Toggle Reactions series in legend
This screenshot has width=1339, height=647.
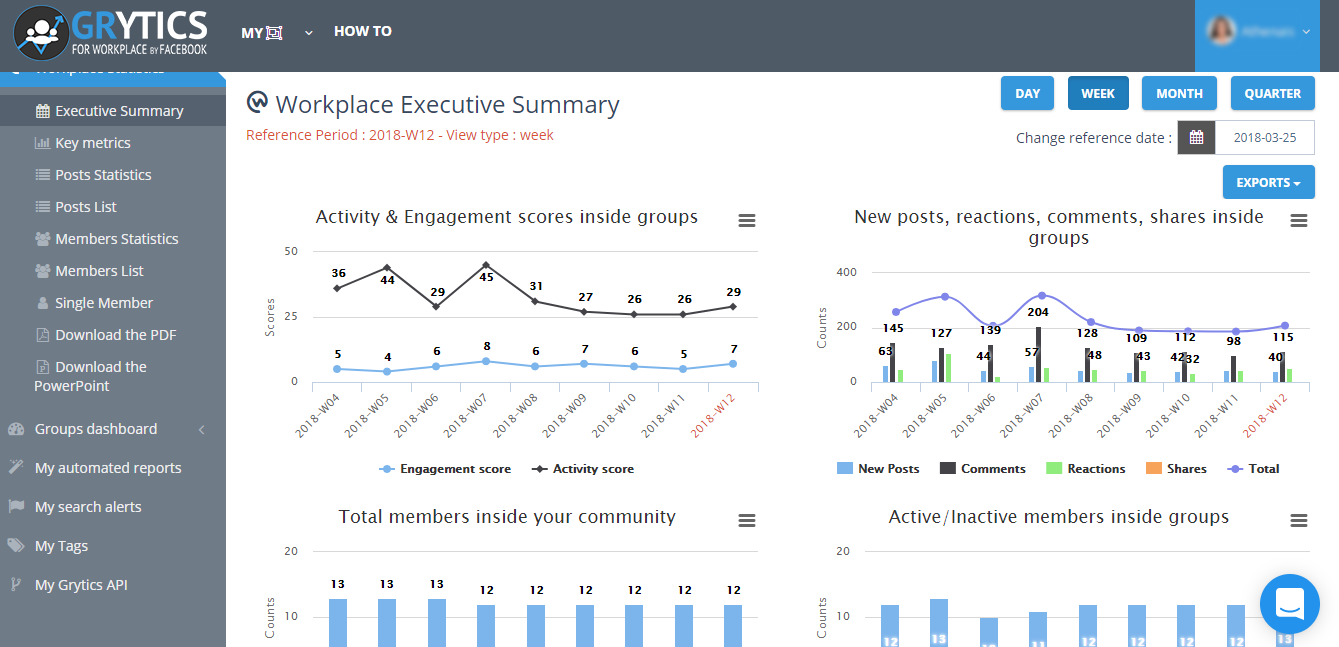[1085, 469]
